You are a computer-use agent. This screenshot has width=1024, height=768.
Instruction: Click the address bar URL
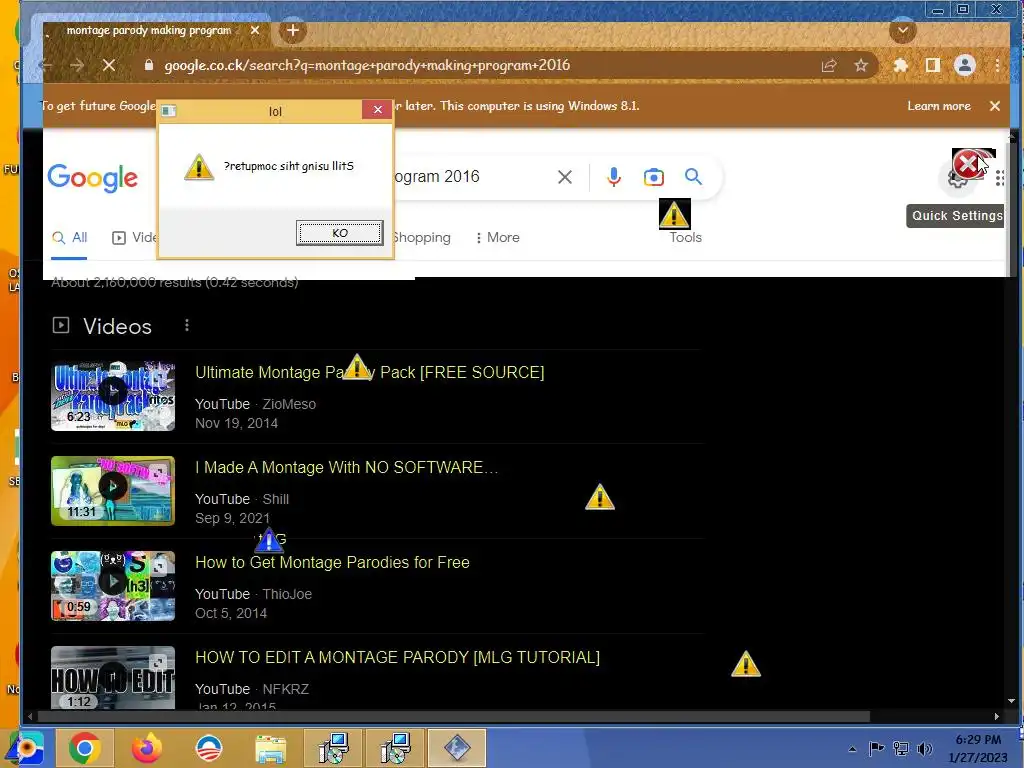(x=367, y=65)
